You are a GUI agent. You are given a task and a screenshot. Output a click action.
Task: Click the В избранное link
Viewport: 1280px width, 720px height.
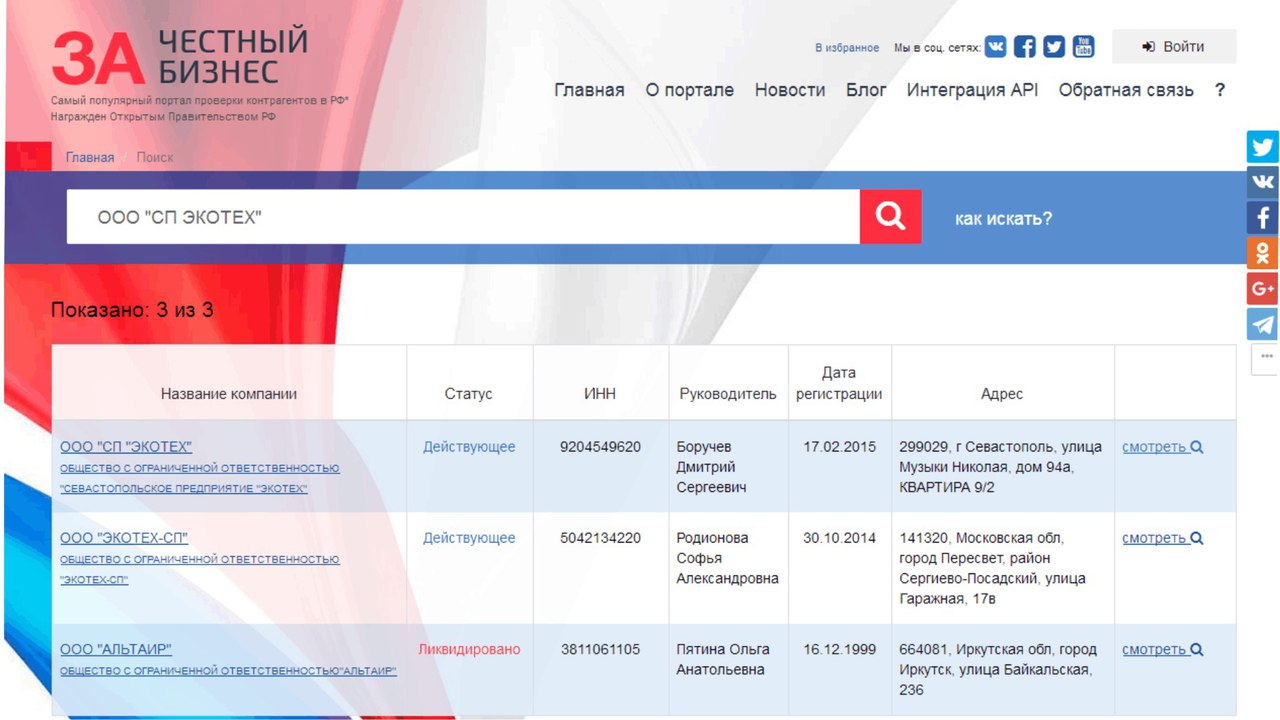click(x=847, y=48)
